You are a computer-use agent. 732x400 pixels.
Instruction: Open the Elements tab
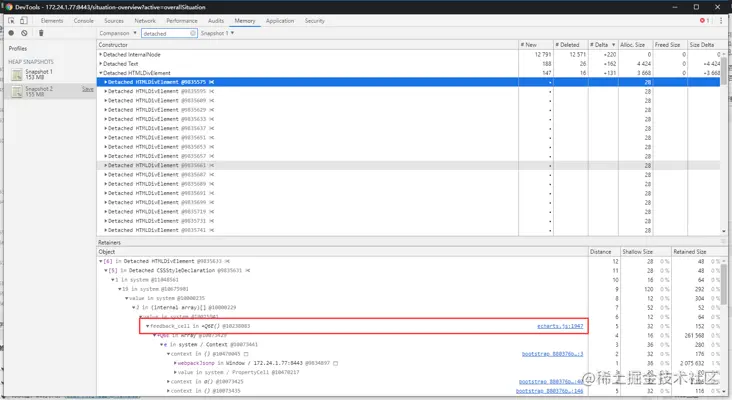(x=52, y=21)
